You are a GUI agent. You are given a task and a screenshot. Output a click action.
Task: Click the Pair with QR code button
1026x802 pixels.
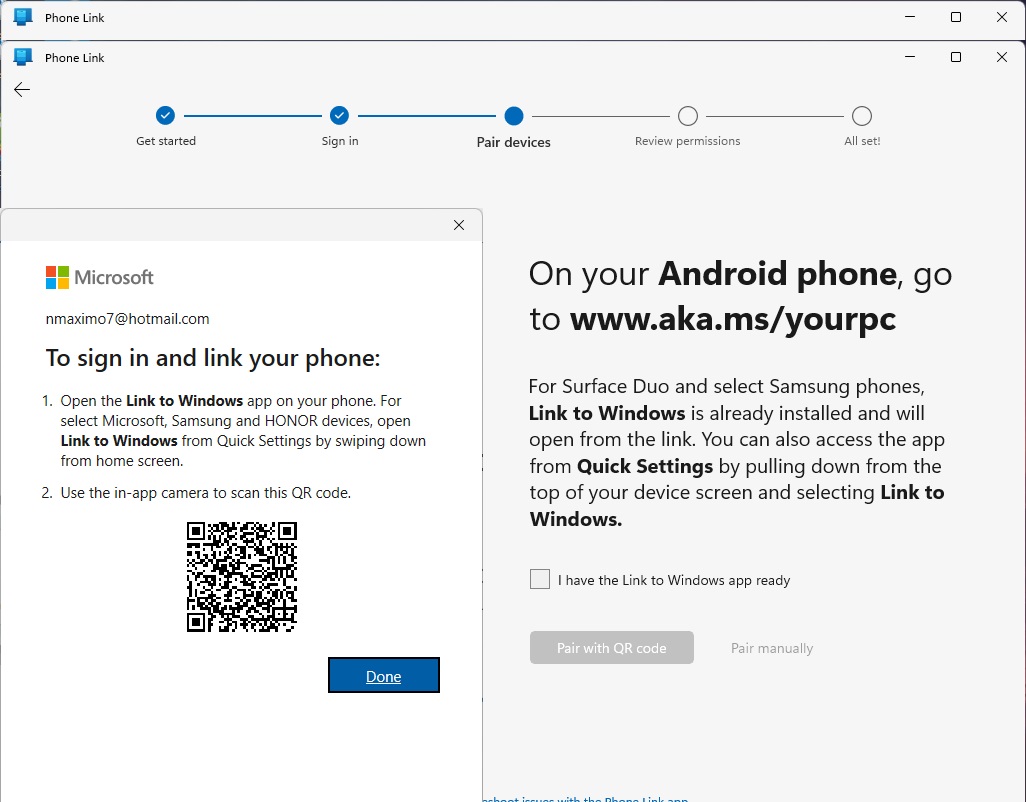[x=611, y=647]
